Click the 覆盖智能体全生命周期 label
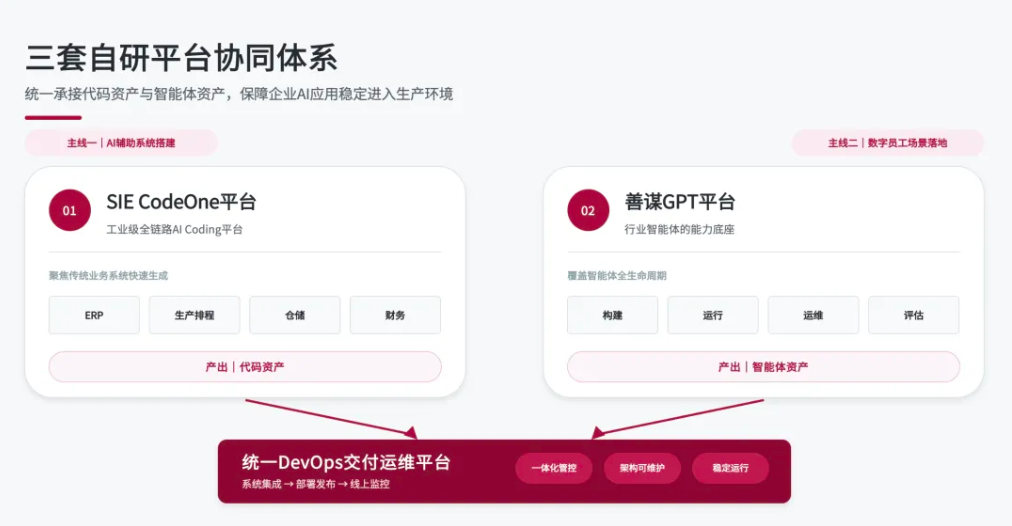 pos(617,276)
